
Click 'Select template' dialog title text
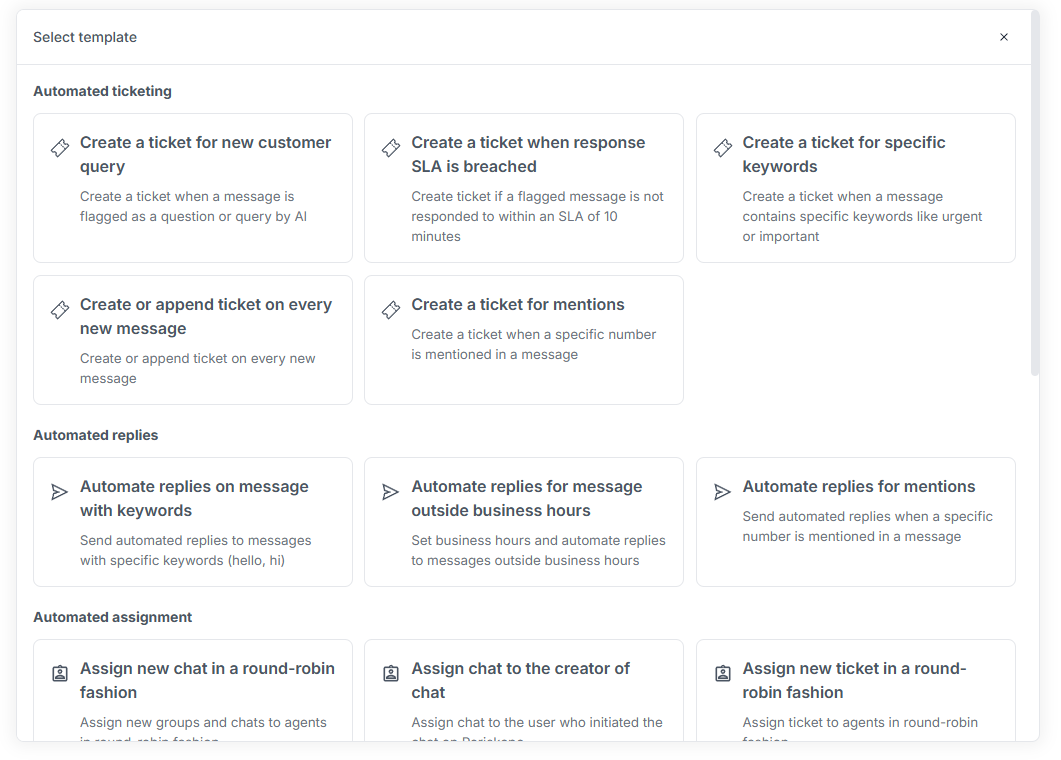pyautogui.click(x=85, y=37)
